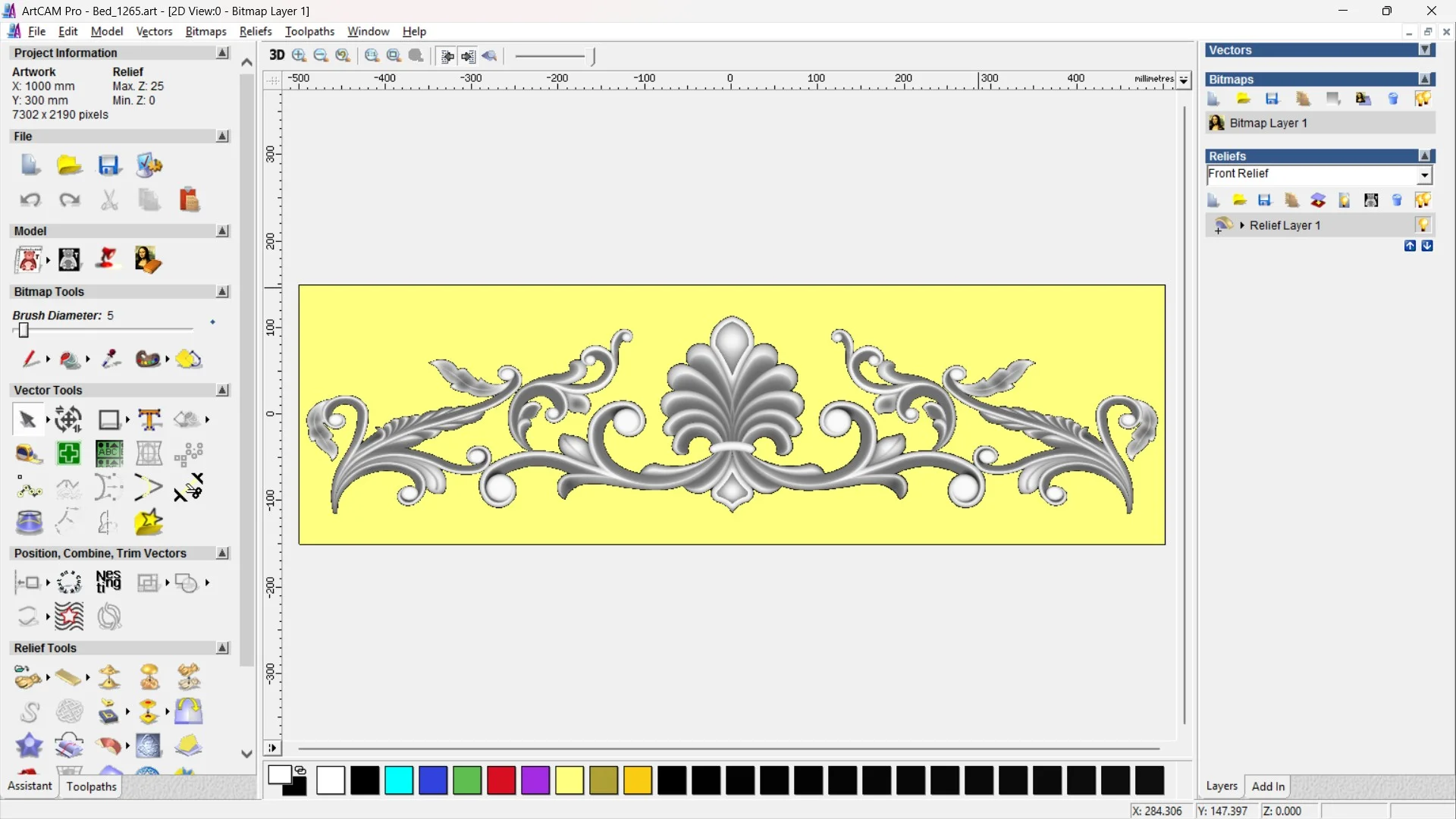Click the Brush Diameter slider handle
Screen dimensions: 1456x819
[24, 330]
